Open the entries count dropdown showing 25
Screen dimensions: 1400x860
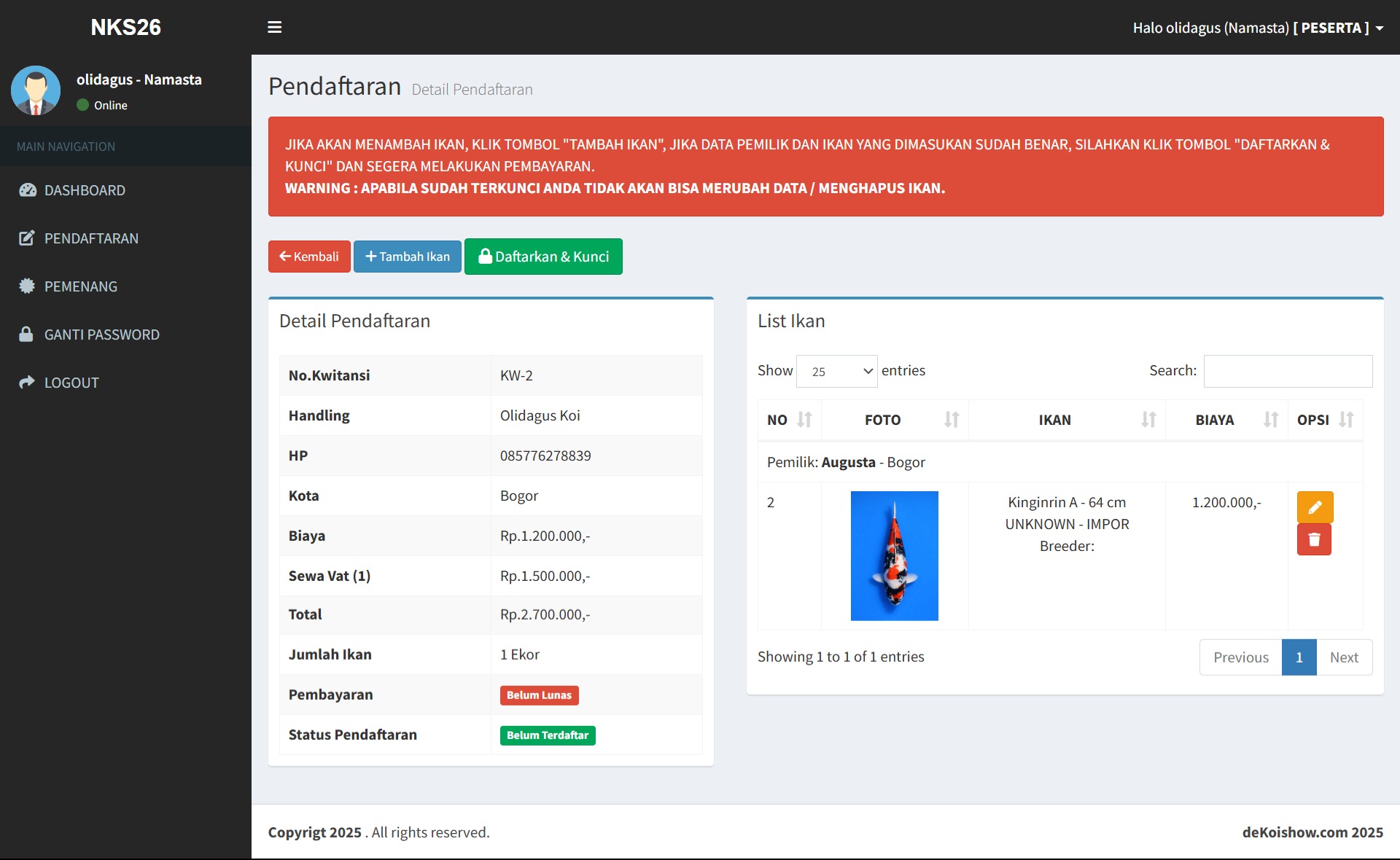[x=836, y=372]
